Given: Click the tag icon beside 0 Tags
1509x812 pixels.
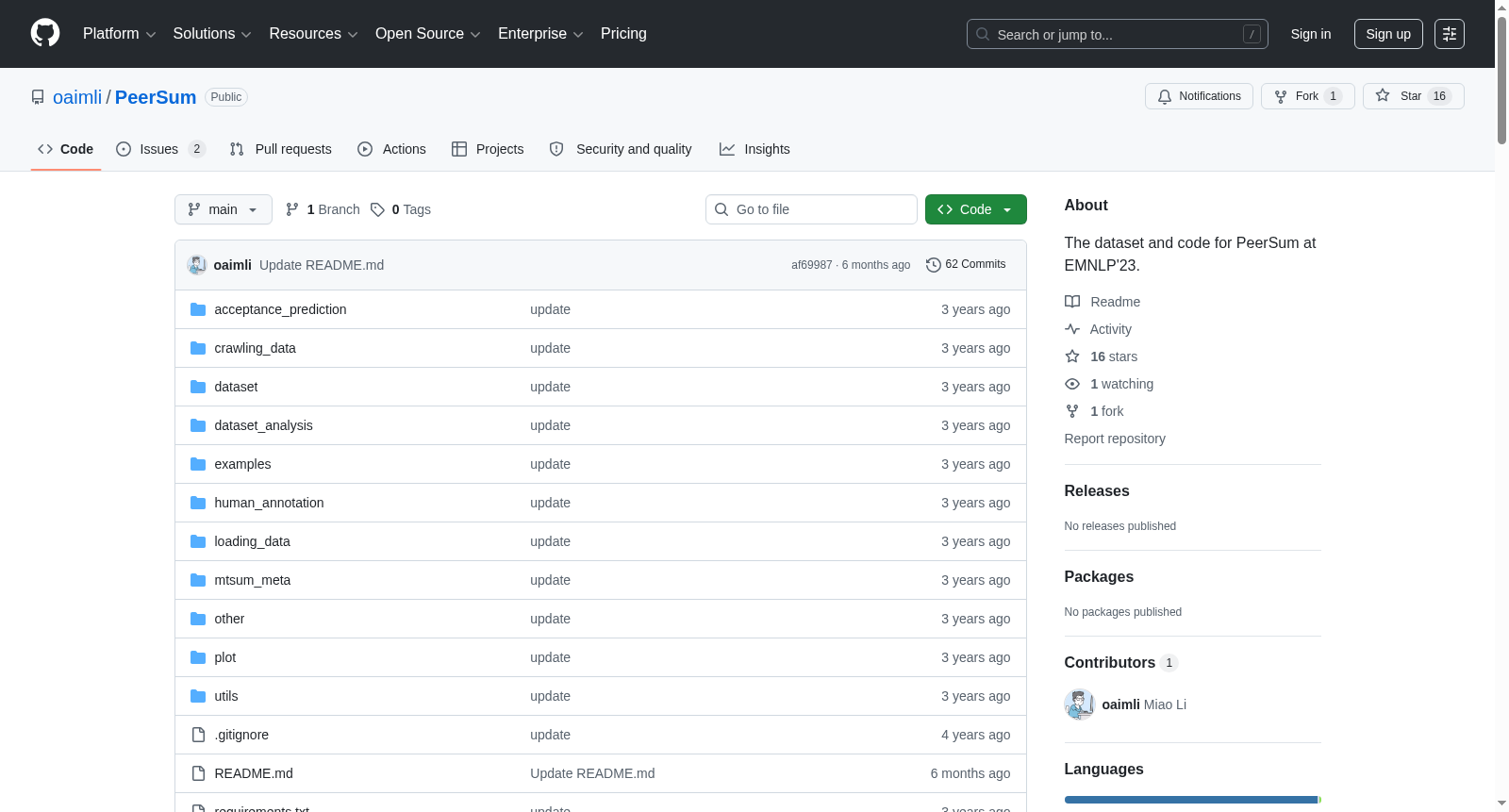Looking at the screenshot, I should [x=377, y=209].
